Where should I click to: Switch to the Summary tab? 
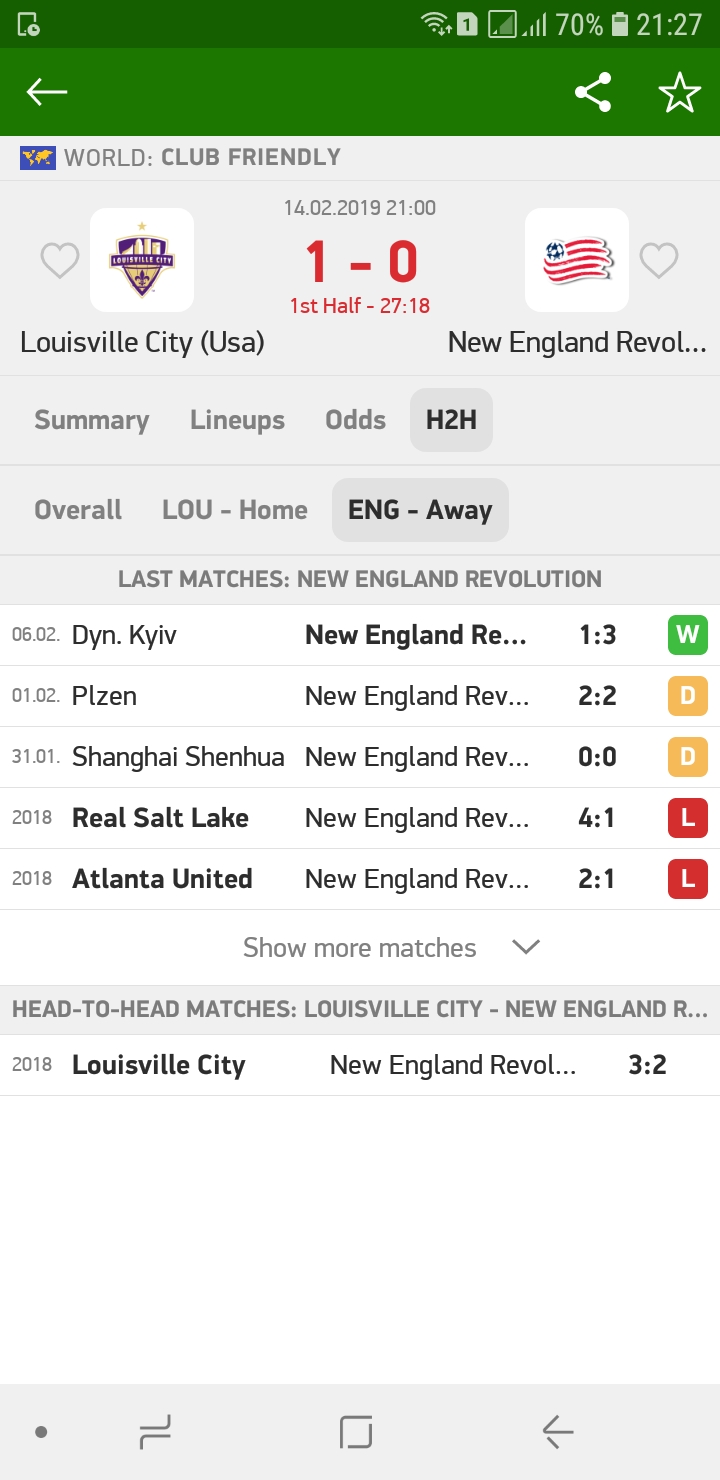click(92, 420)
